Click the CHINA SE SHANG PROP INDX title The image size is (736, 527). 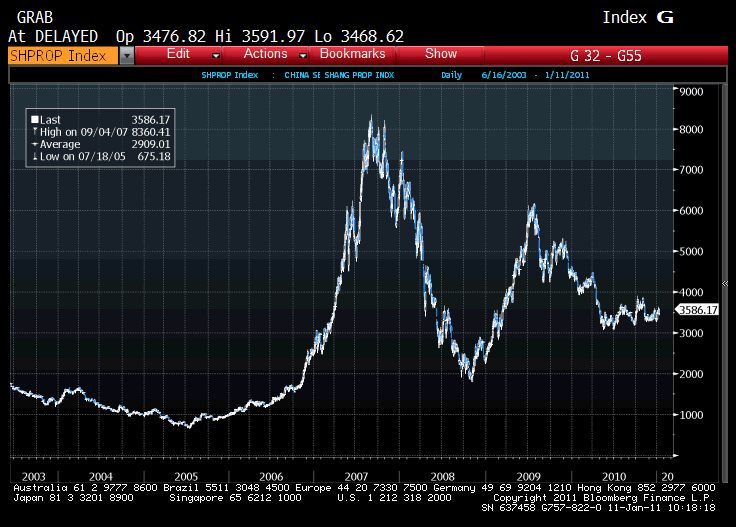coord(339,75)
